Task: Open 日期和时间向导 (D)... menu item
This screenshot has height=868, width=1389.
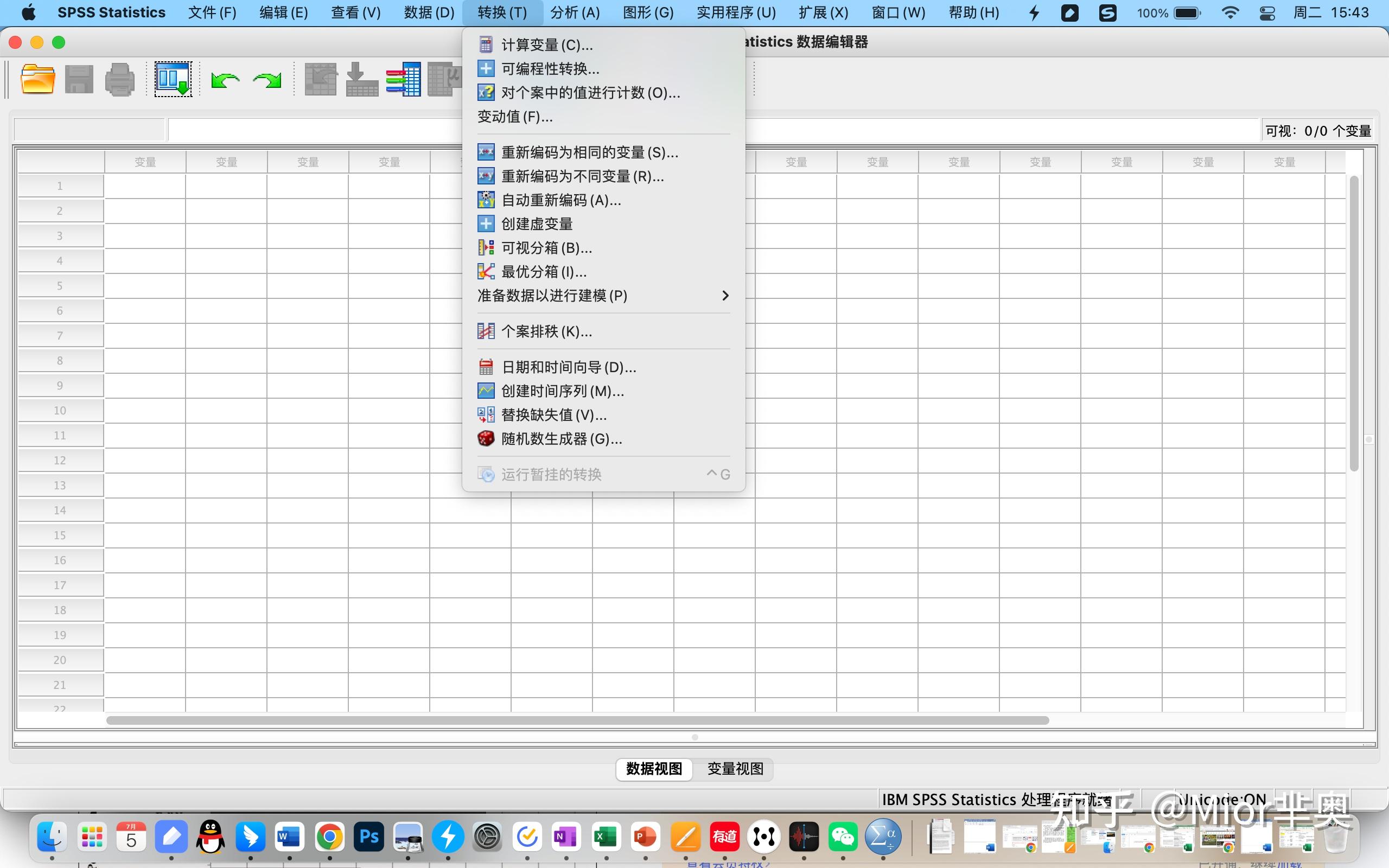Action: pos(603,367)
